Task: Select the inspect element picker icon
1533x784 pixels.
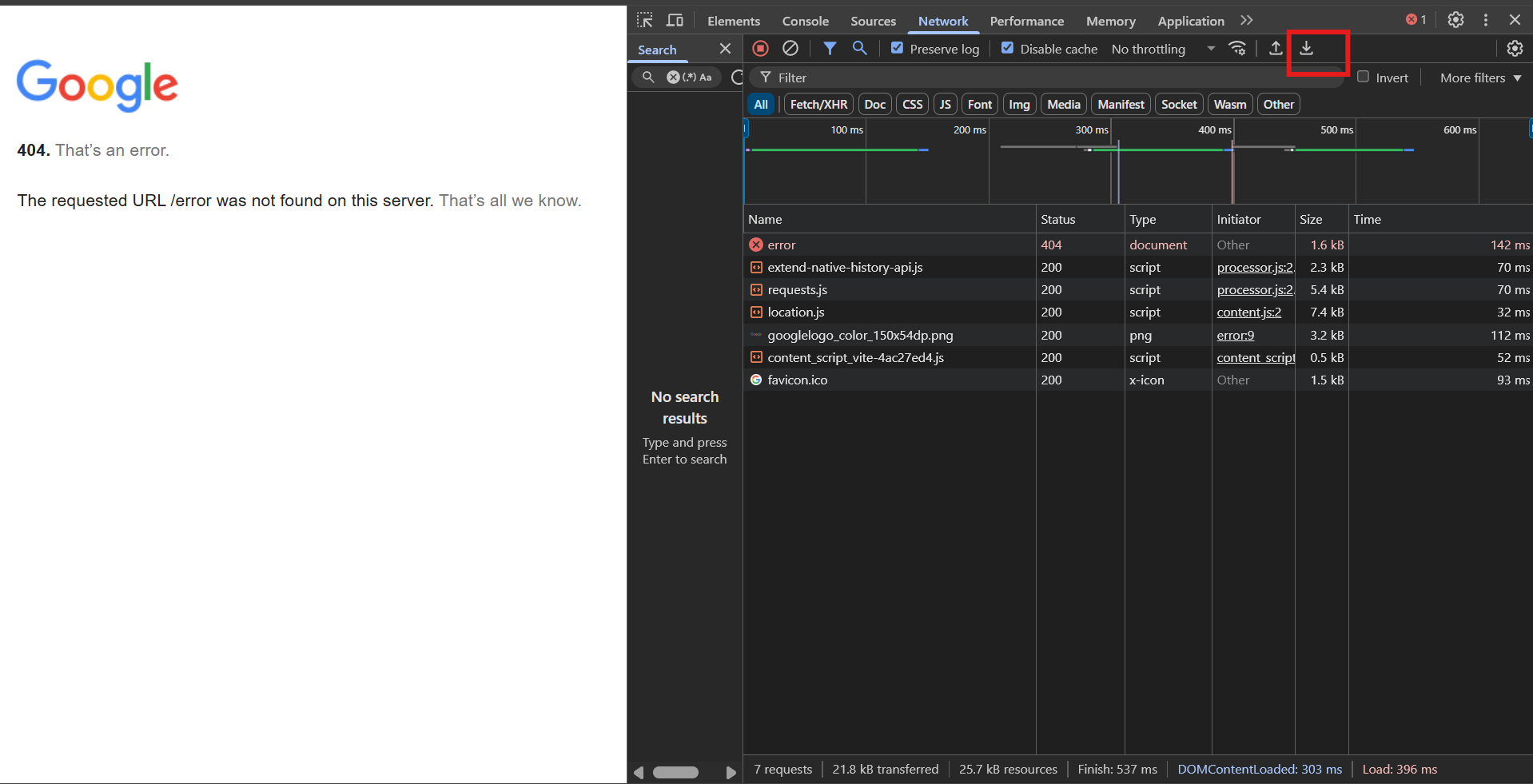Action: point(645,21)
